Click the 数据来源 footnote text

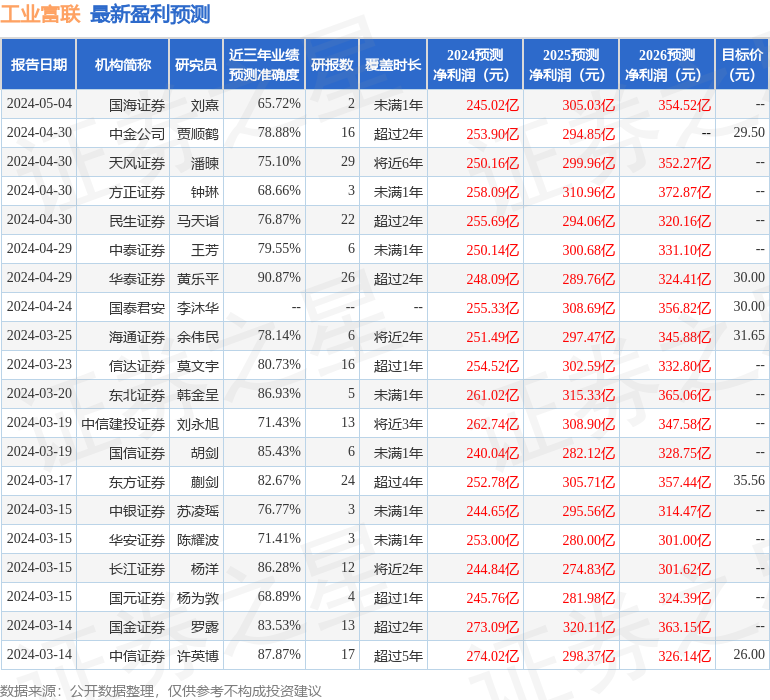161,691
